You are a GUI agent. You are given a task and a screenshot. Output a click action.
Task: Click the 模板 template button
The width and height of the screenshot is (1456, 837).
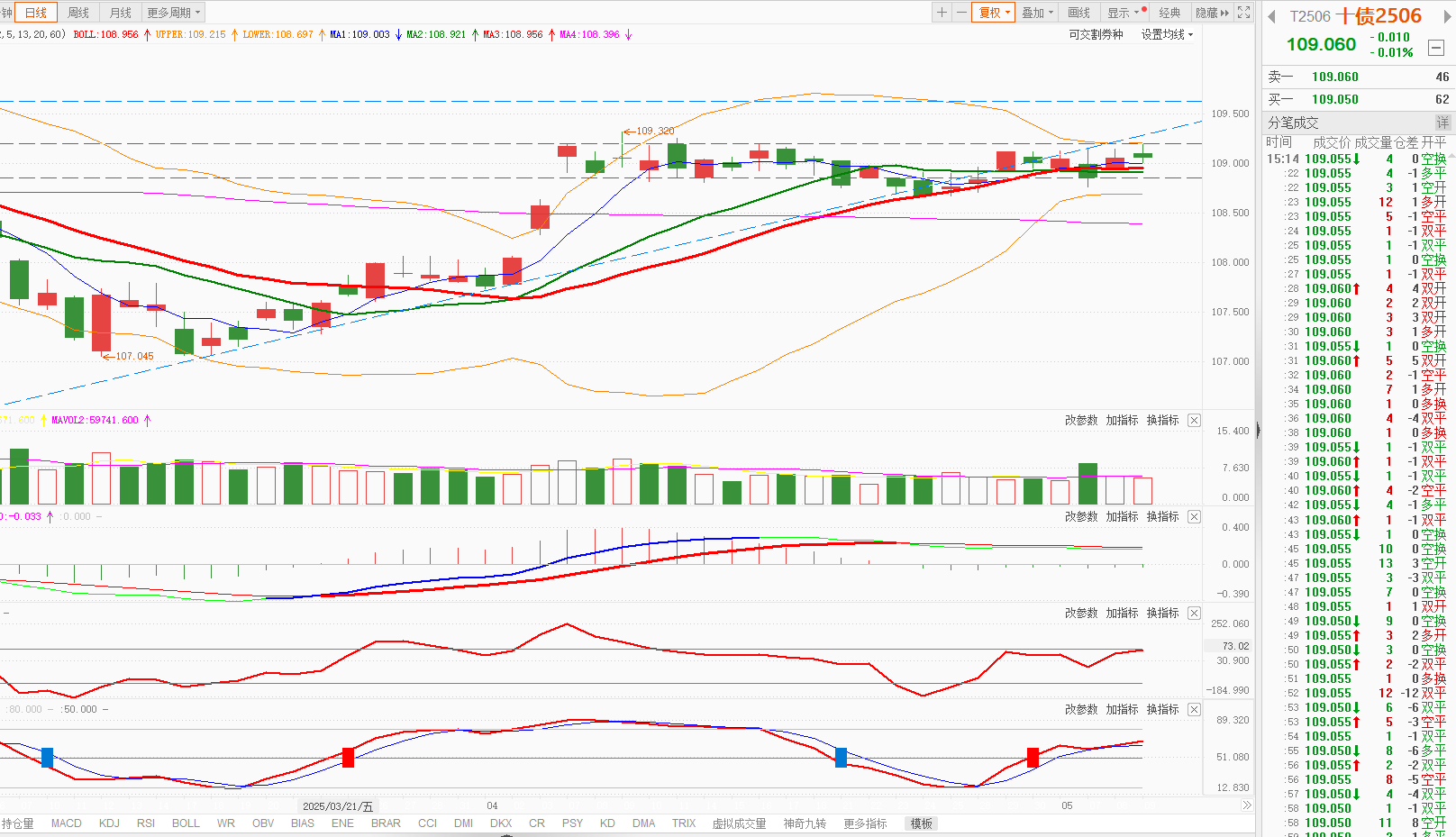(921, 823)
